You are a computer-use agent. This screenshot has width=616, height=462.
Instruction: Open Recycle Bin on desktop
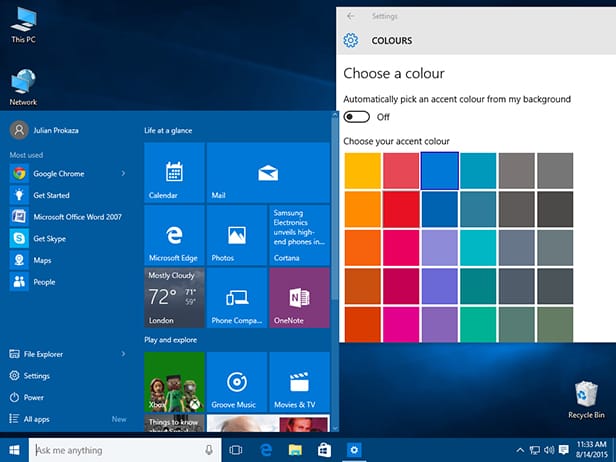pos(586,400)
